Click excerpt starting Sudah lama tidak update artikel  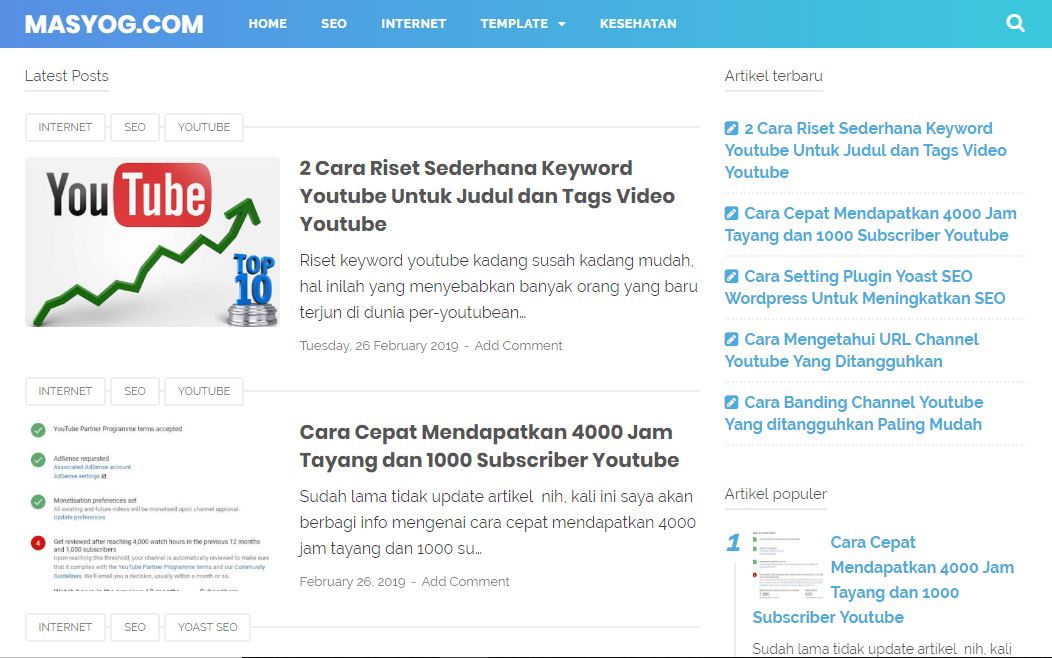tap(497, 523)
